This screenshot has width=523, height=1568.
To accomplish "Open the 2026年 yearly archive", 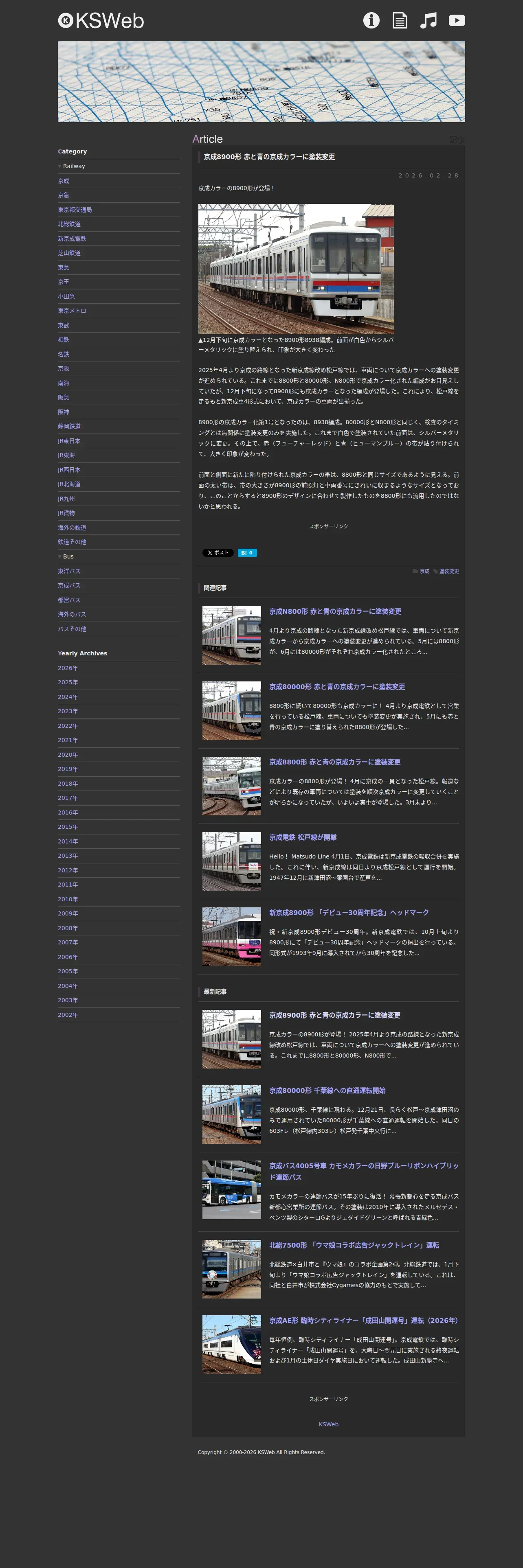I will coord(68,668).
